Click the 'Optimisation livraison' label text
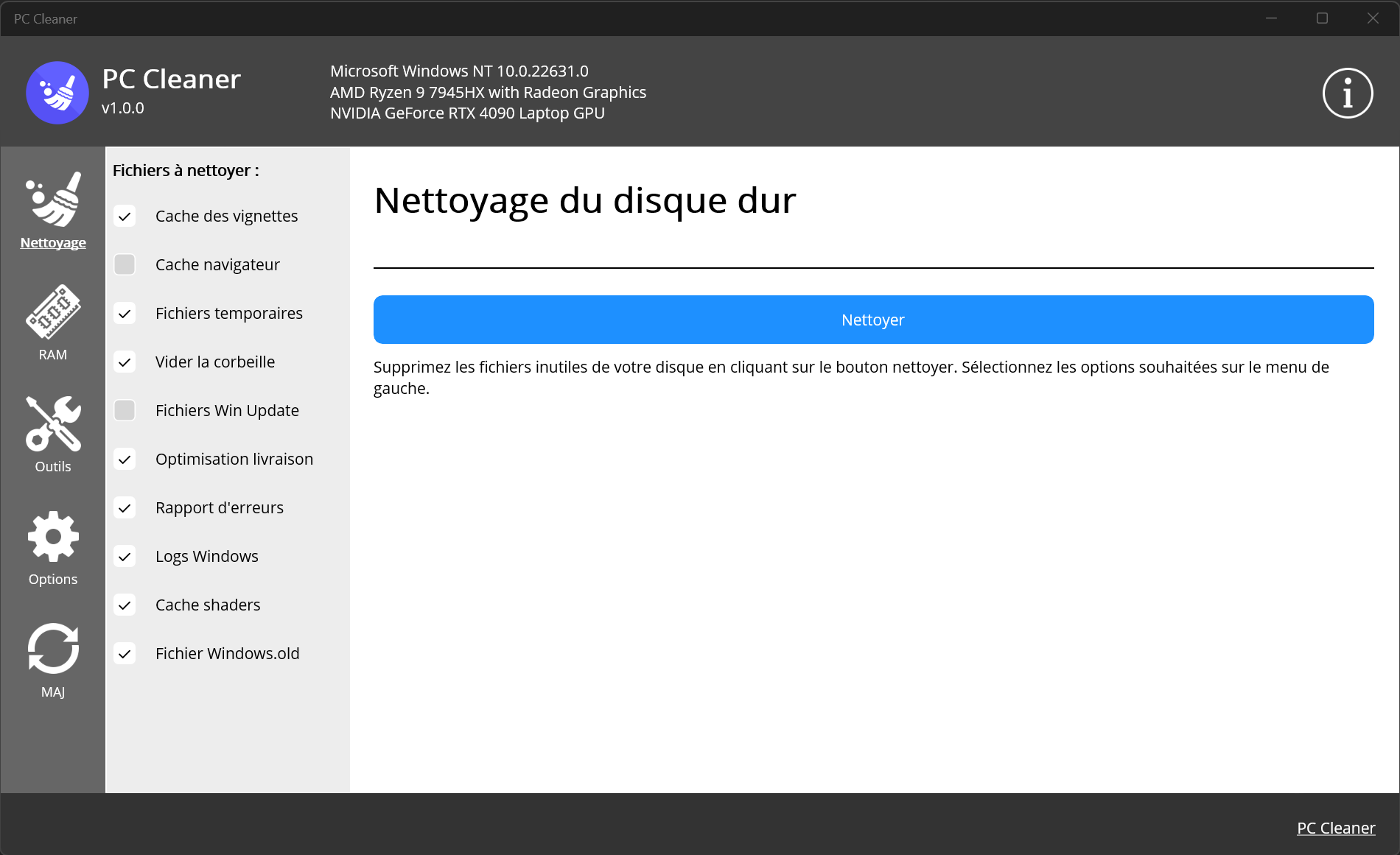Image resolution: width=1400 pixels, height=855 pixels. (x=234, y=459)
